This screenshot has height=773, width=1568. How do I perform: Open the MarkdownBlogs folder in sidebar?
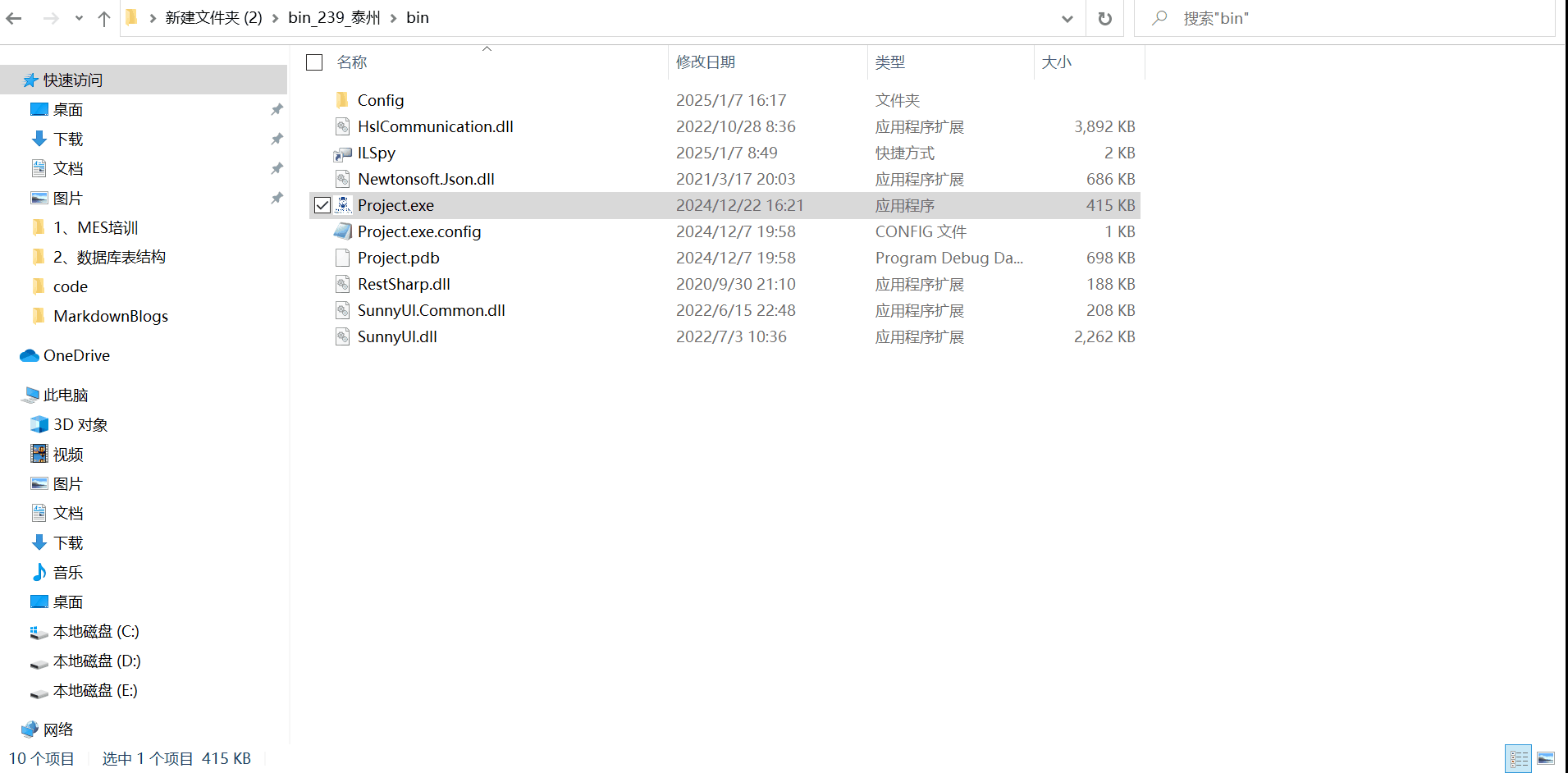coord(111,317)
